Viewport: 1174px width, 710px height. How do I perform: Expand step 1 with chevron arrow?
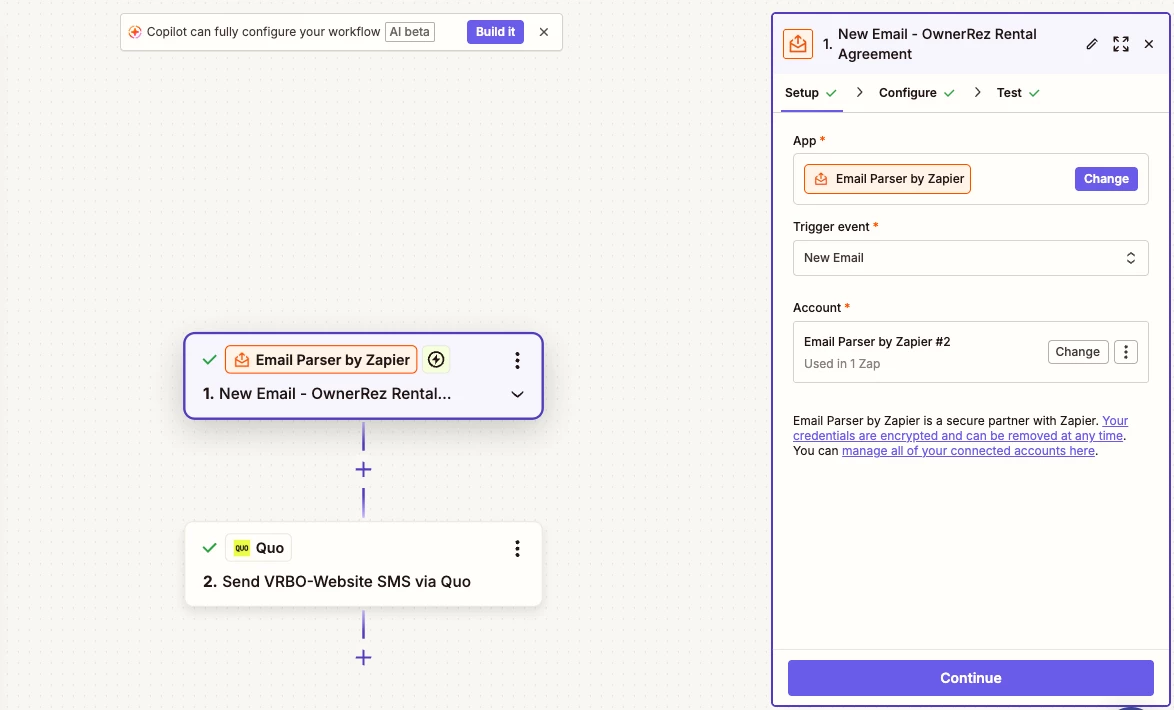(x=517, y=394)
